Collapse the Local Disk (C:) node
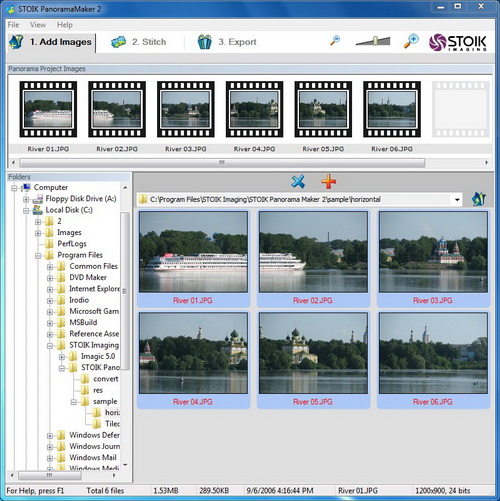500x501 pixels. tap(26, 211)
